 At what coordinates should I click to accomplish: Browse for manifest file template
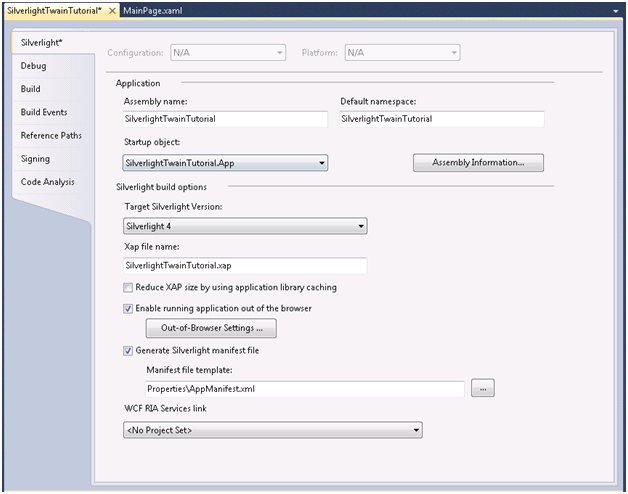coord(483,388)
